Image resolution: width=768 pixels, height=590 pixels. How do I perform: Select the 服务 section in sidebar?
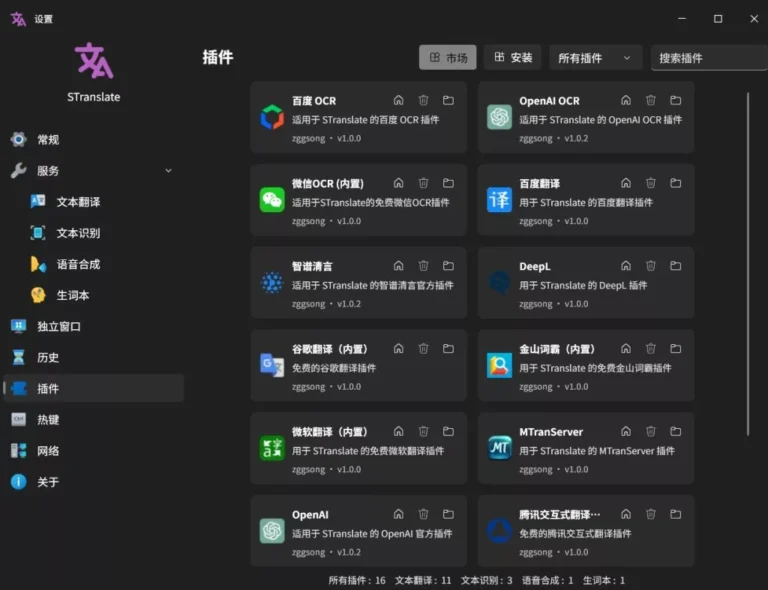point(93,171)
